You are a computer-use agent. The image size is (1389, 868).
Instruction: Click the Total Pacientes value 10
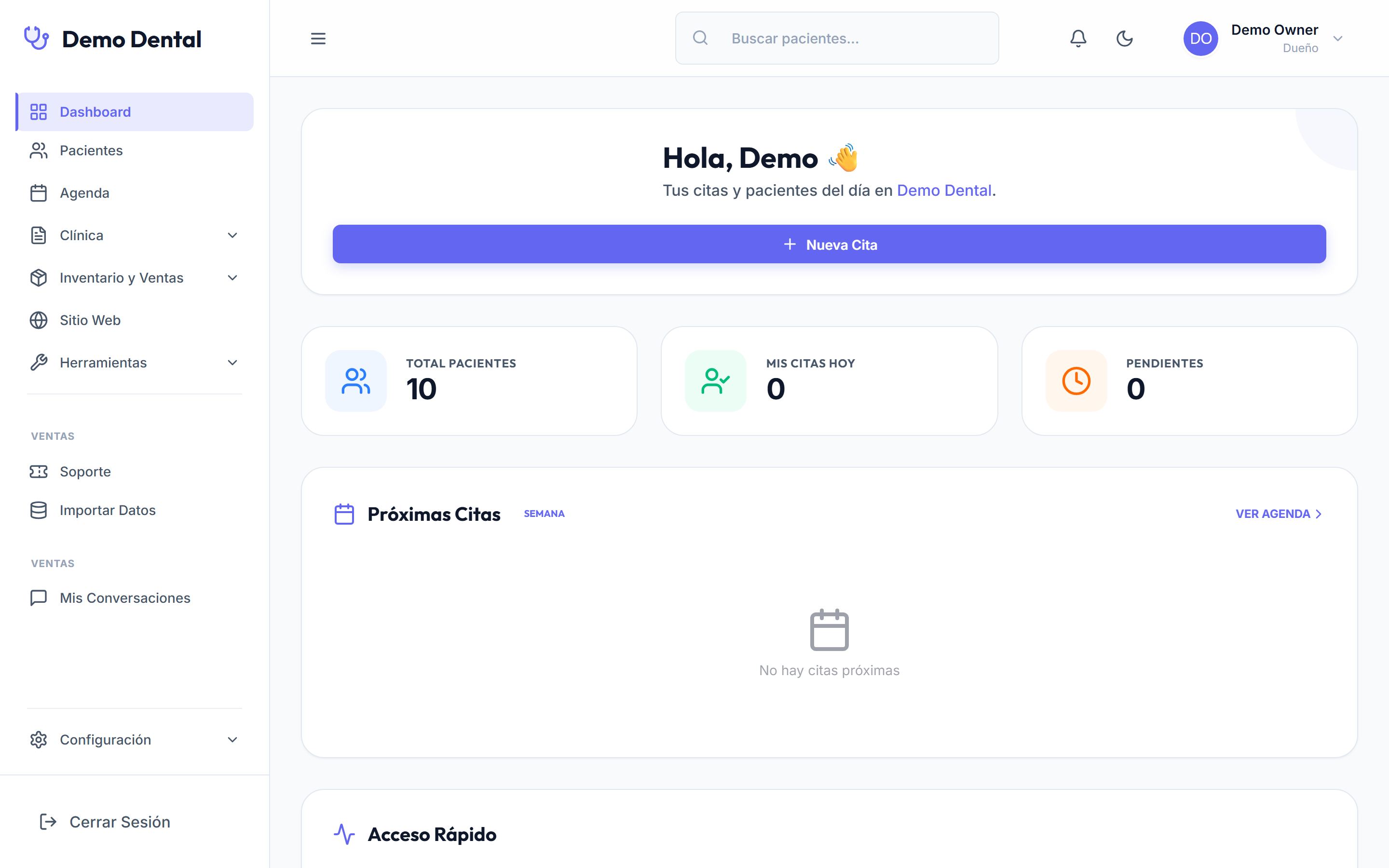[x=422, y=389]
